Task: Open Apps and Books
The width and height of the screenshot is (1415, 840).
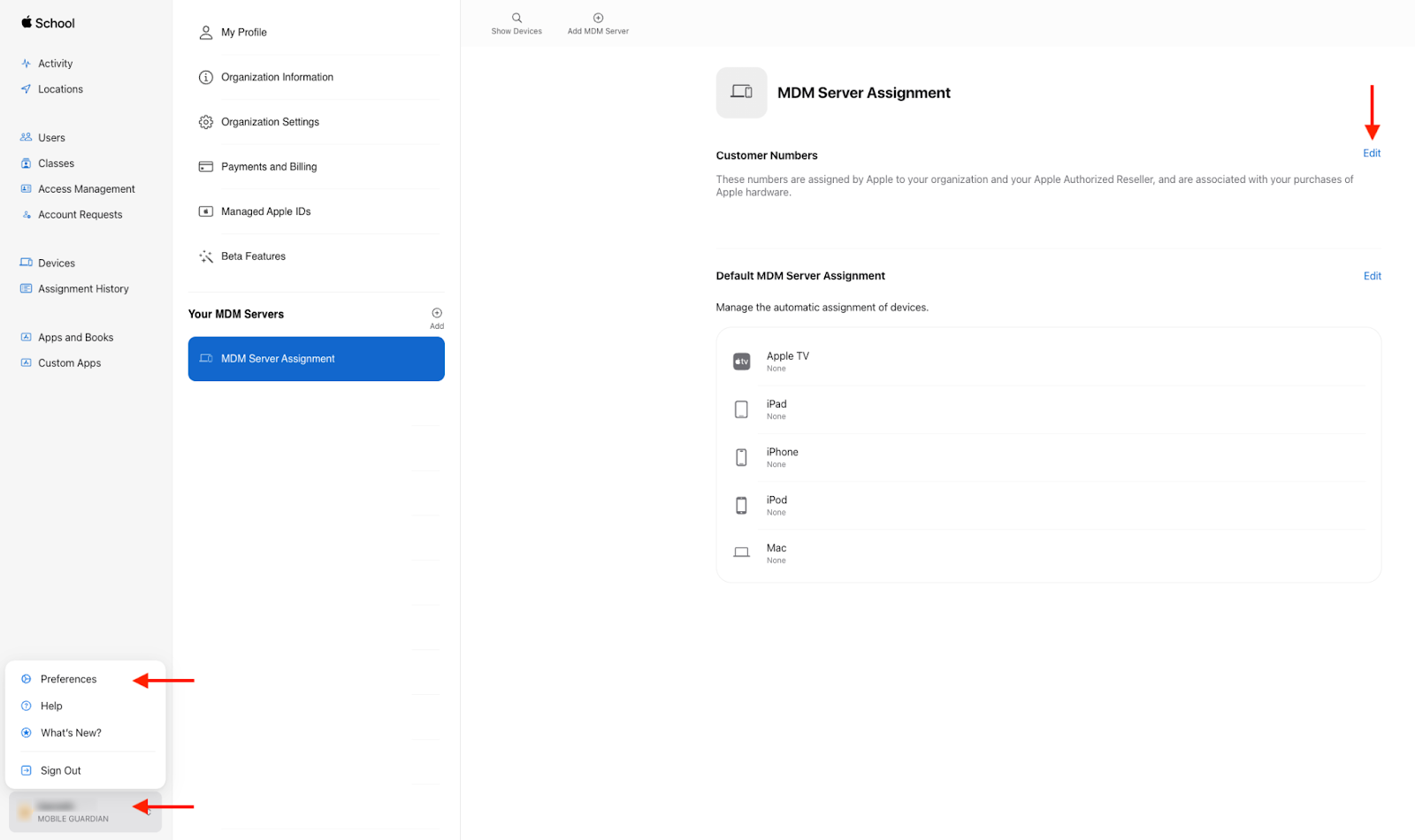Action: [x=75, y=337]
